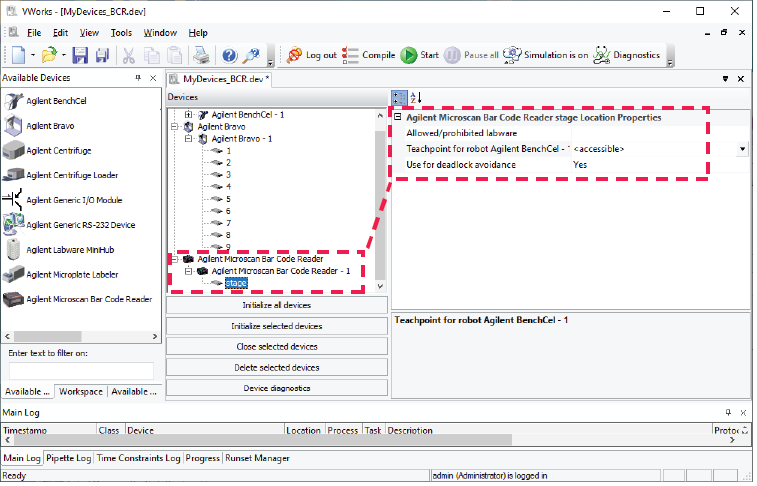Open the Time Constraints Log tab

139,458
